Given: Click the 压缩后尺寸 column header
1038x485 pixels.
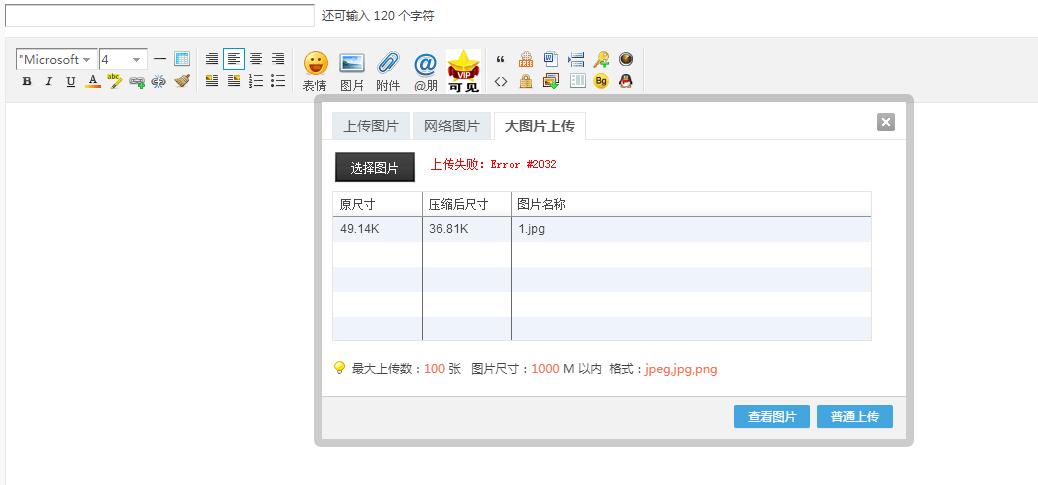Looking at the screenshot, I should coord(467,204).
